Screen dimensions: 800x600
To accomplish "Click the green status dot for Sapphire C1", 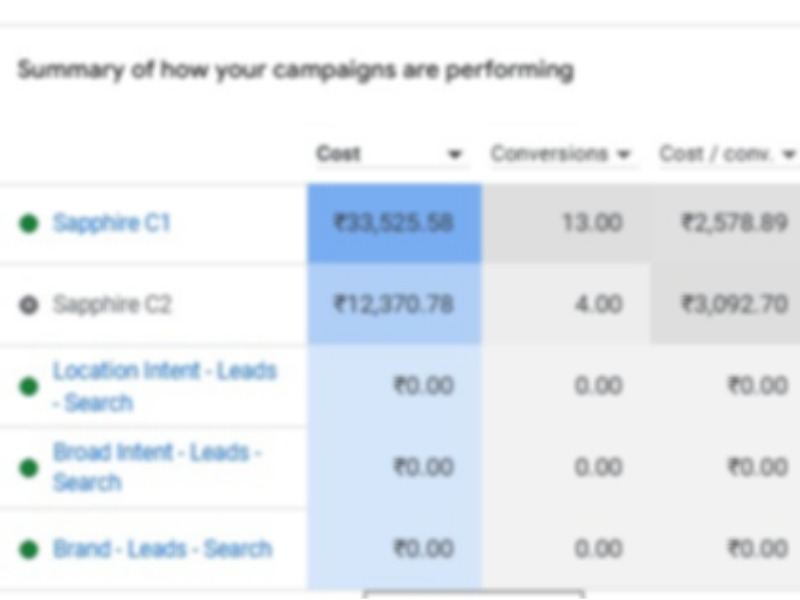I will [x=29, y=223].
